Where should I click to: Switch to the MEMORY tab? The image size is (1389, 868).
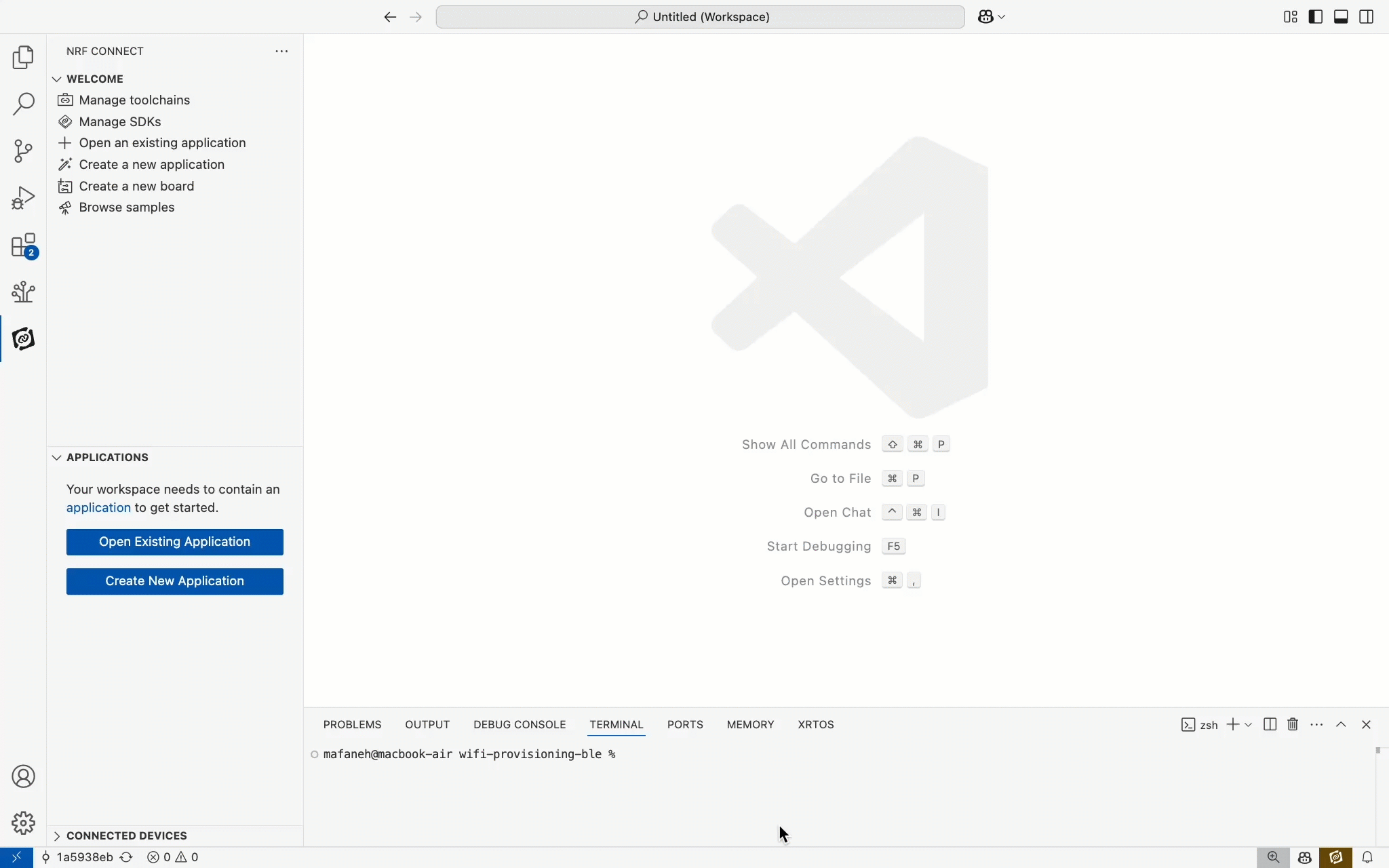[750, 725]
